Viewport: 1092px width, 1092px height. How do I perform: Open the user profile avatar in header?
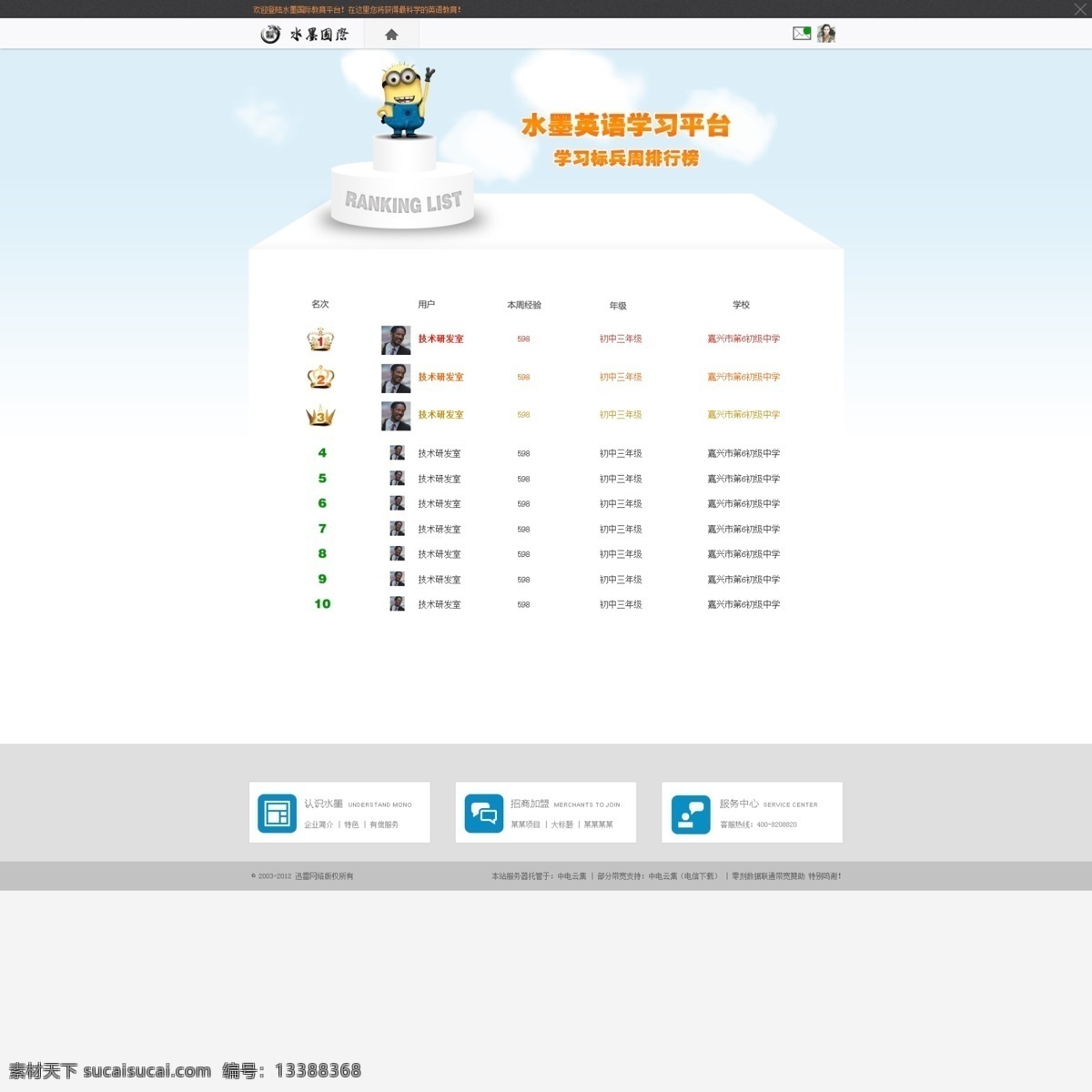click(826, 34)
